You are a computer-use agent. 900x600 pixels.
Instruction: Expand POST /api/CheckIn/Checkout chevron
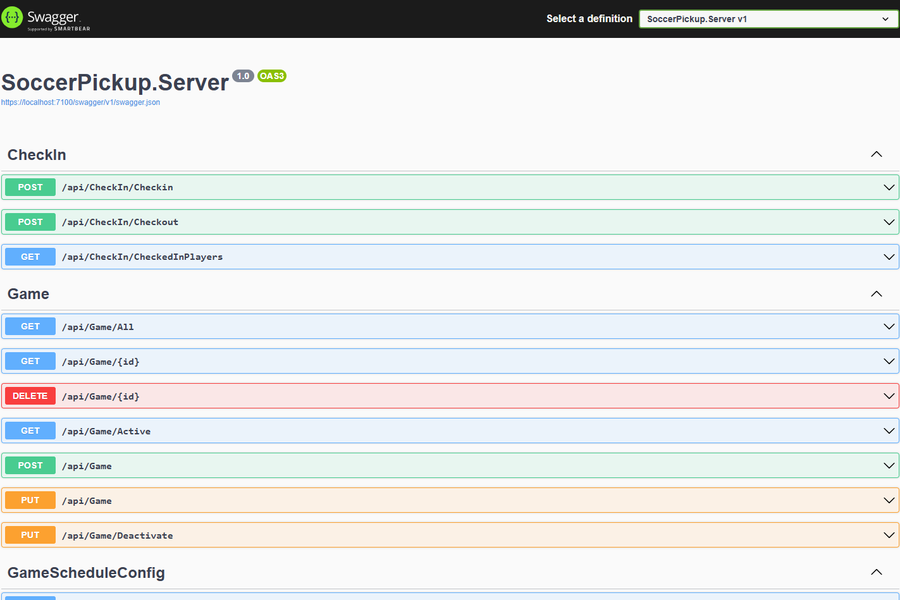[x=889, y=222]
